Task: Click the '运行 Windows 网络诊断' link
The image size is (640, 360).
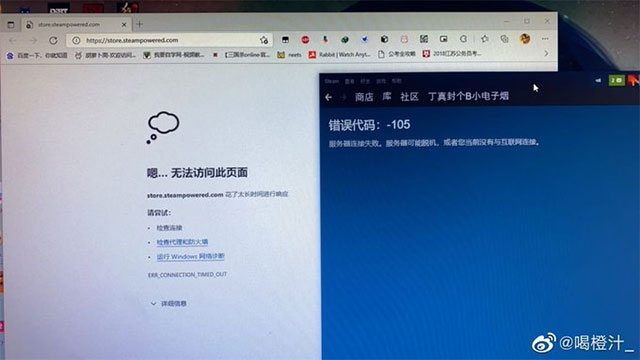Action: (x=191, y=256)
